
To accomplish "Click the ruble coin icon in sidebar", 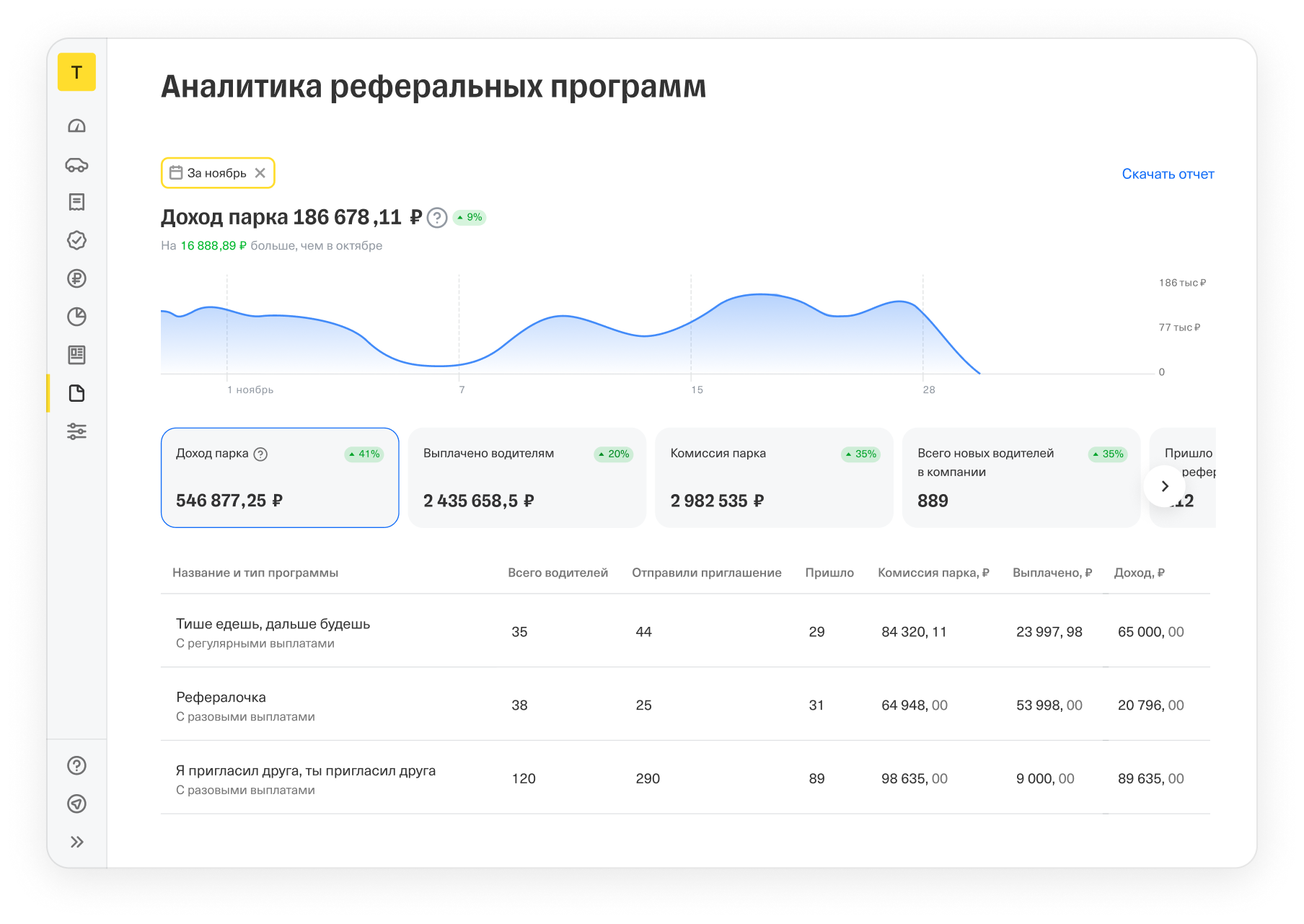I will tap(76, 278).
